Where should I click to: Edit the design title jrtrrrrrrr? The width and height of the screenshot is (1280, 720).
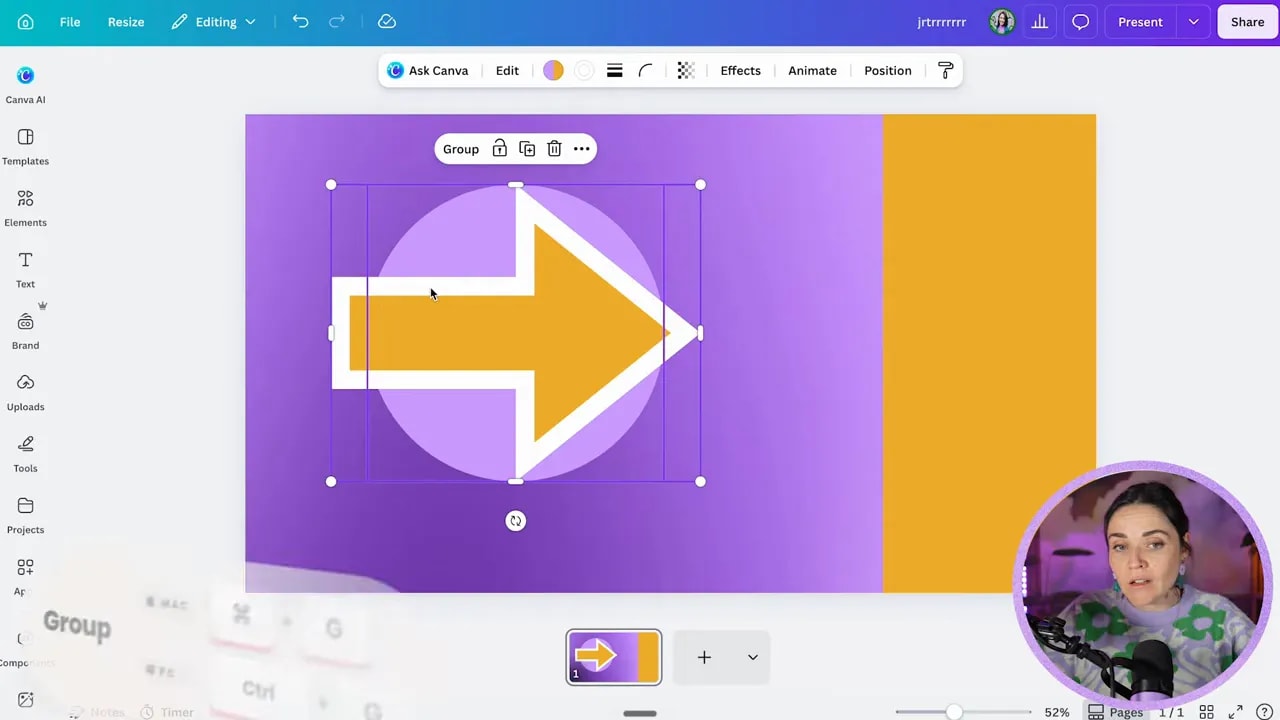(x=941, y=22)
